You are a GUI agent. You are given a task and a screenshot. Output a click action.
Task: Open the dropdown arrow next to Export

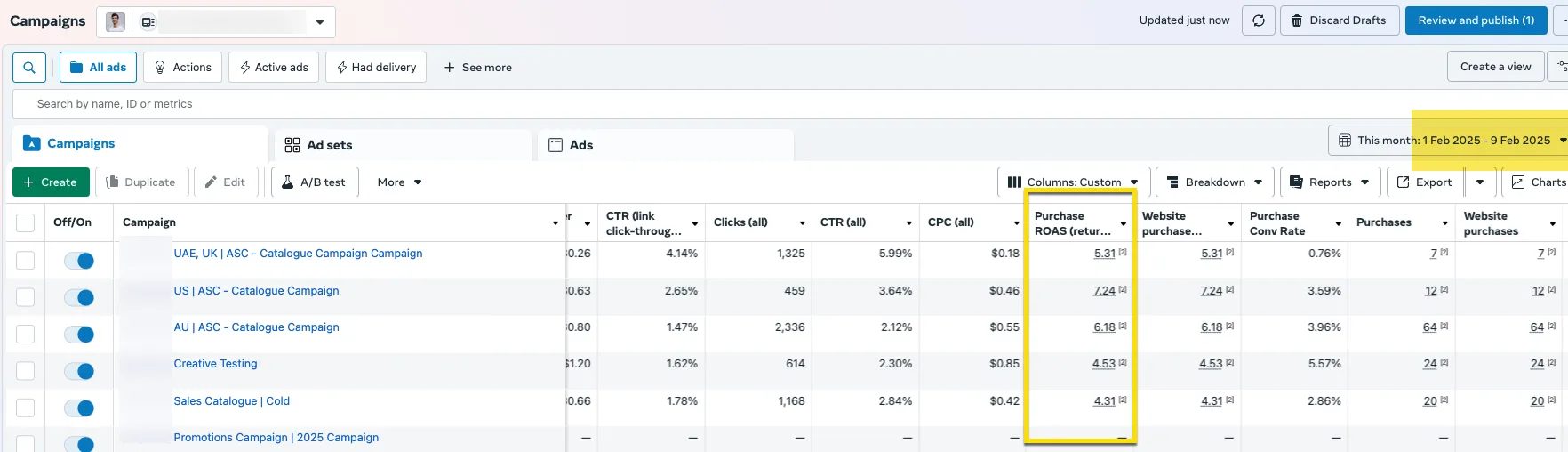1480,182
